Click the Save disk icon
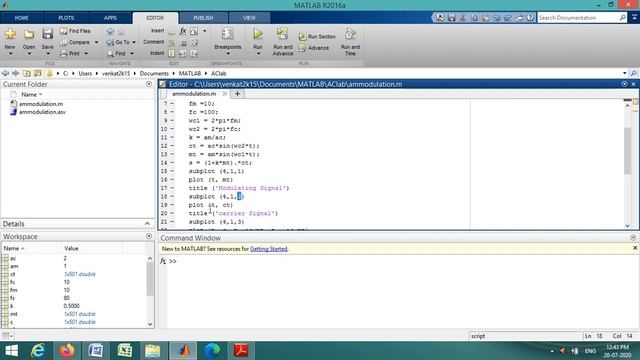This screenshot has height=360, width=640. pyautogui.click(x=47, y=34)
